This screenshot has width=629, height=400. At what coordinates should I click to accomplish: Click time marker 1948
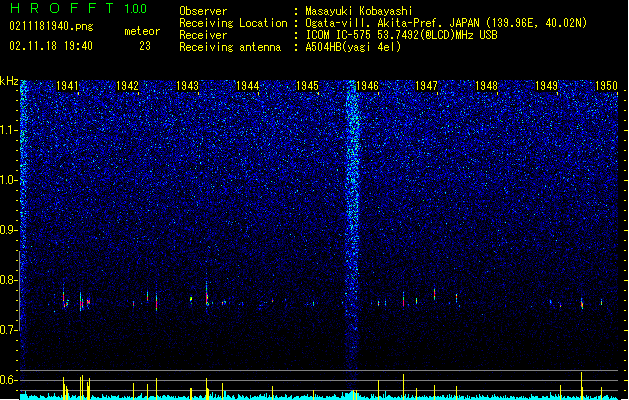click(x=487, y=86)
